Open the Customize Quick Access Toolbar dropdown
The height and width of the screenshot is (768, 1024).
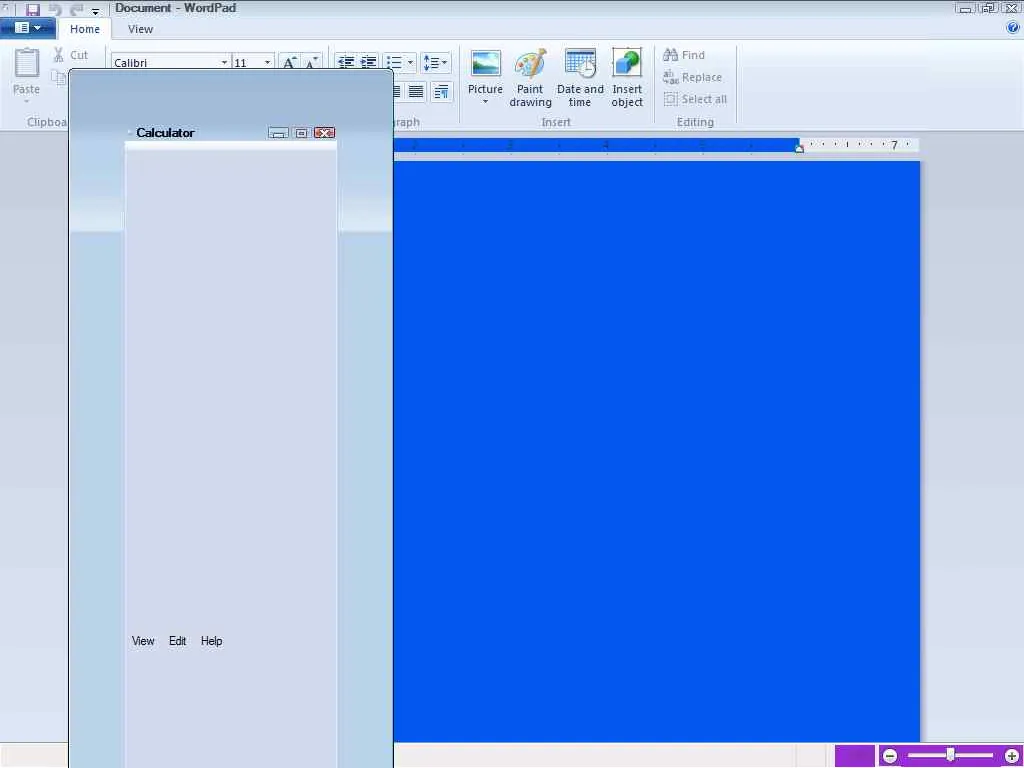coord(95,11)
